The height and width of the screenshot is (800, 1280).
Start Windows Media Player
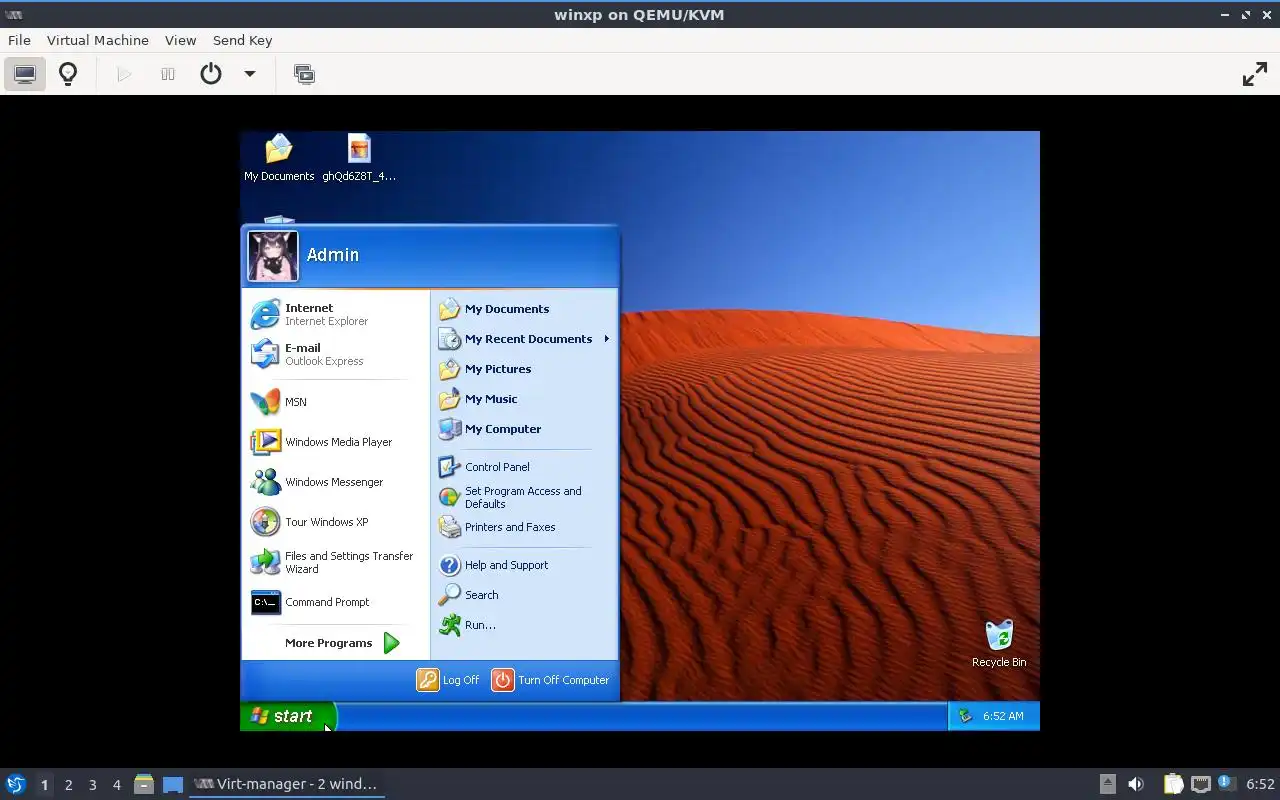[335, 442]
